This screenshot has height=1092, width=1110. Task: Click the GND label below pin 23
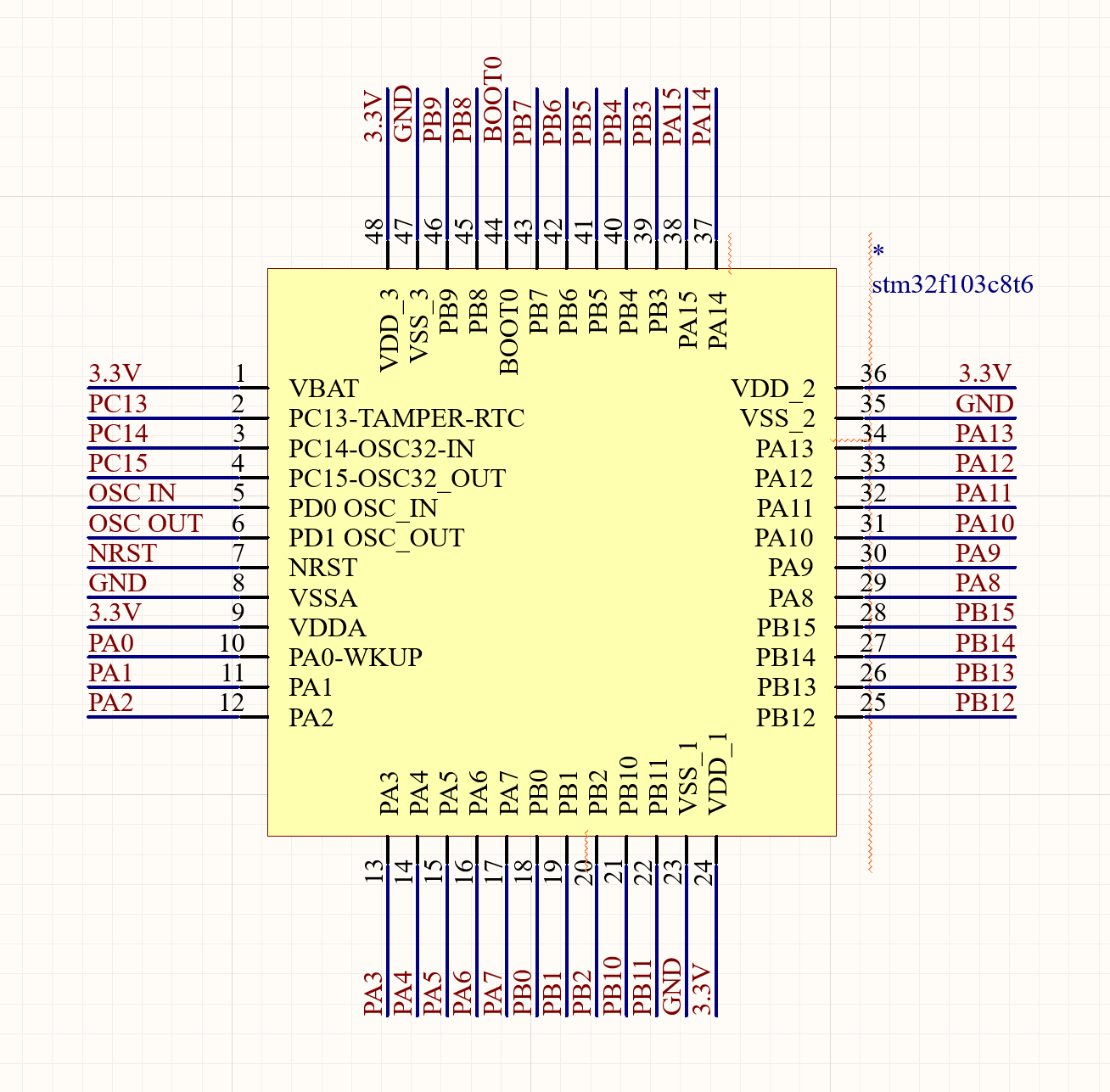point(673,986)
